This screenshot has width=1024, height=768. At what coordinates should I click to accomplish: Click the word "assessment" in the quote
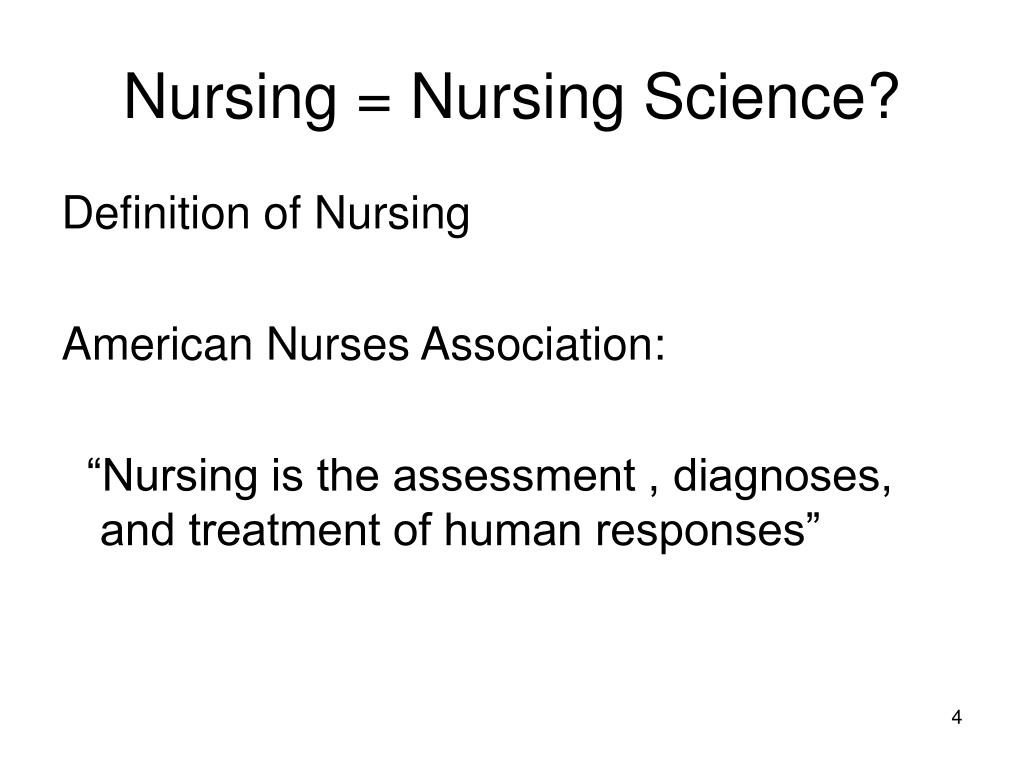[x=514, y=475]
